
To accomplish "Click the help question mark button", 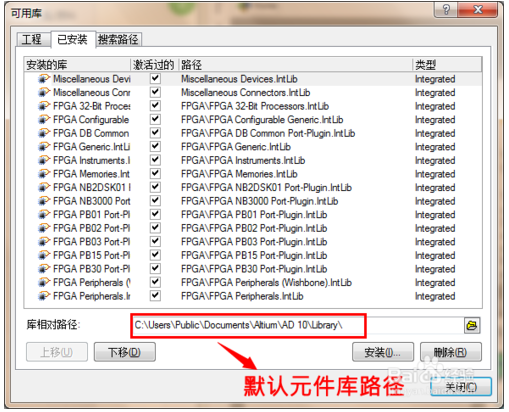I will [446, 10].
